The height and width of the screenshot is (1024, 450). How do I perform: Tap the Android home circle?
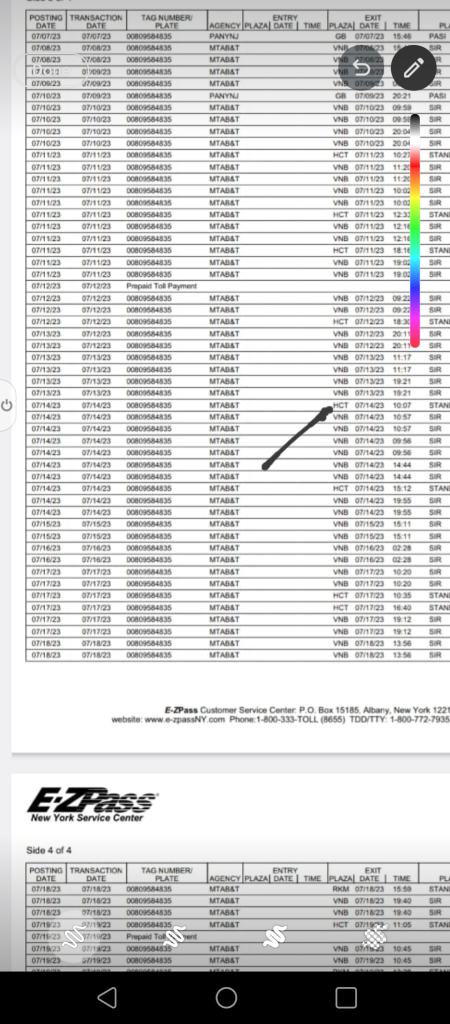point(226,997)
